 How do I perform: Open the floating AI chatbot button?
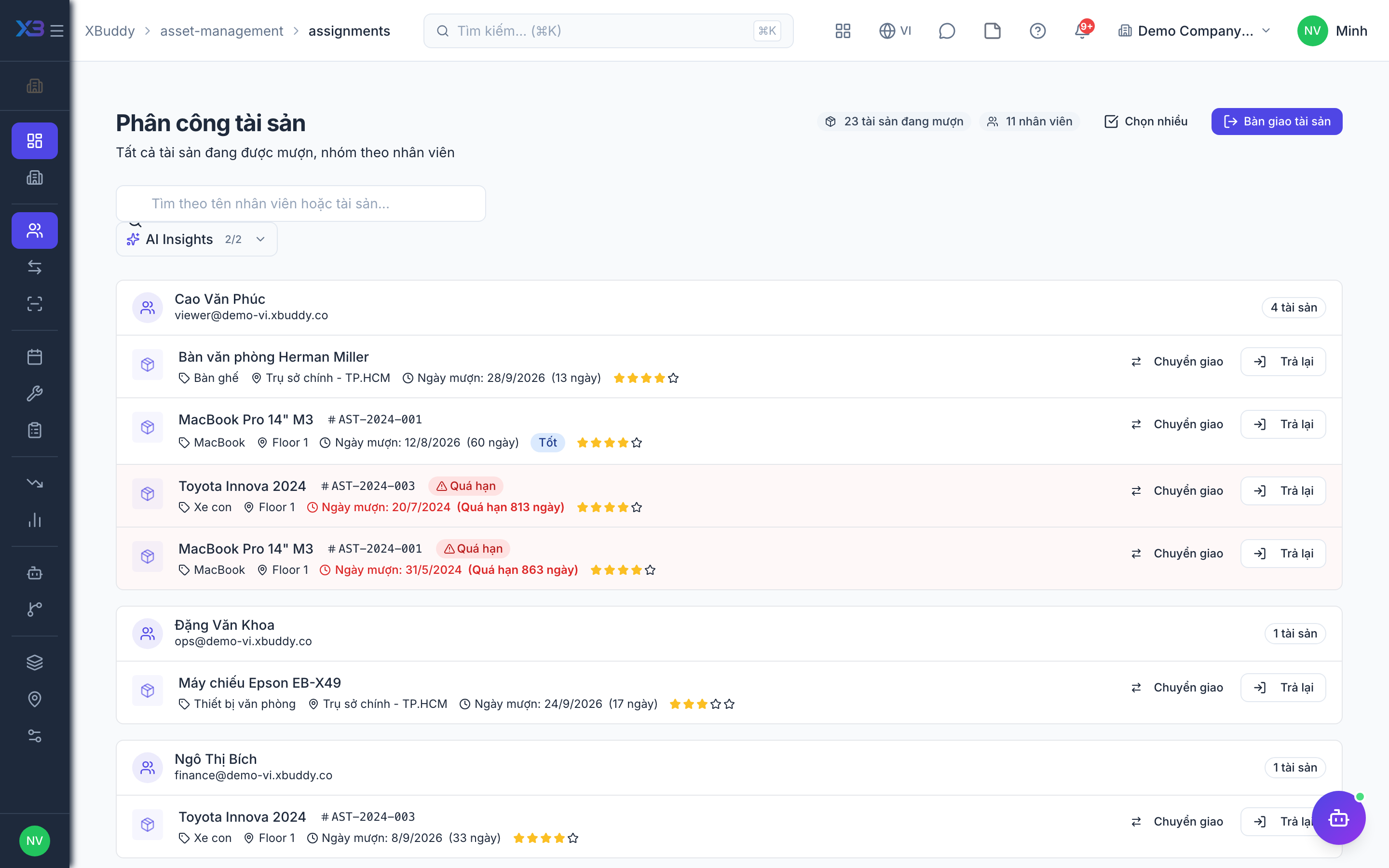point(1338,817)
